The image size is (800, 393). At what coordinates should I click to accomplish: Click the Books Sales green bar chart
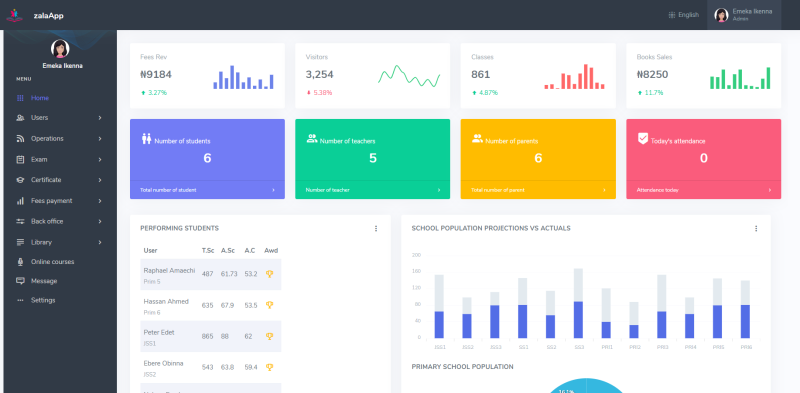(740, 78)
